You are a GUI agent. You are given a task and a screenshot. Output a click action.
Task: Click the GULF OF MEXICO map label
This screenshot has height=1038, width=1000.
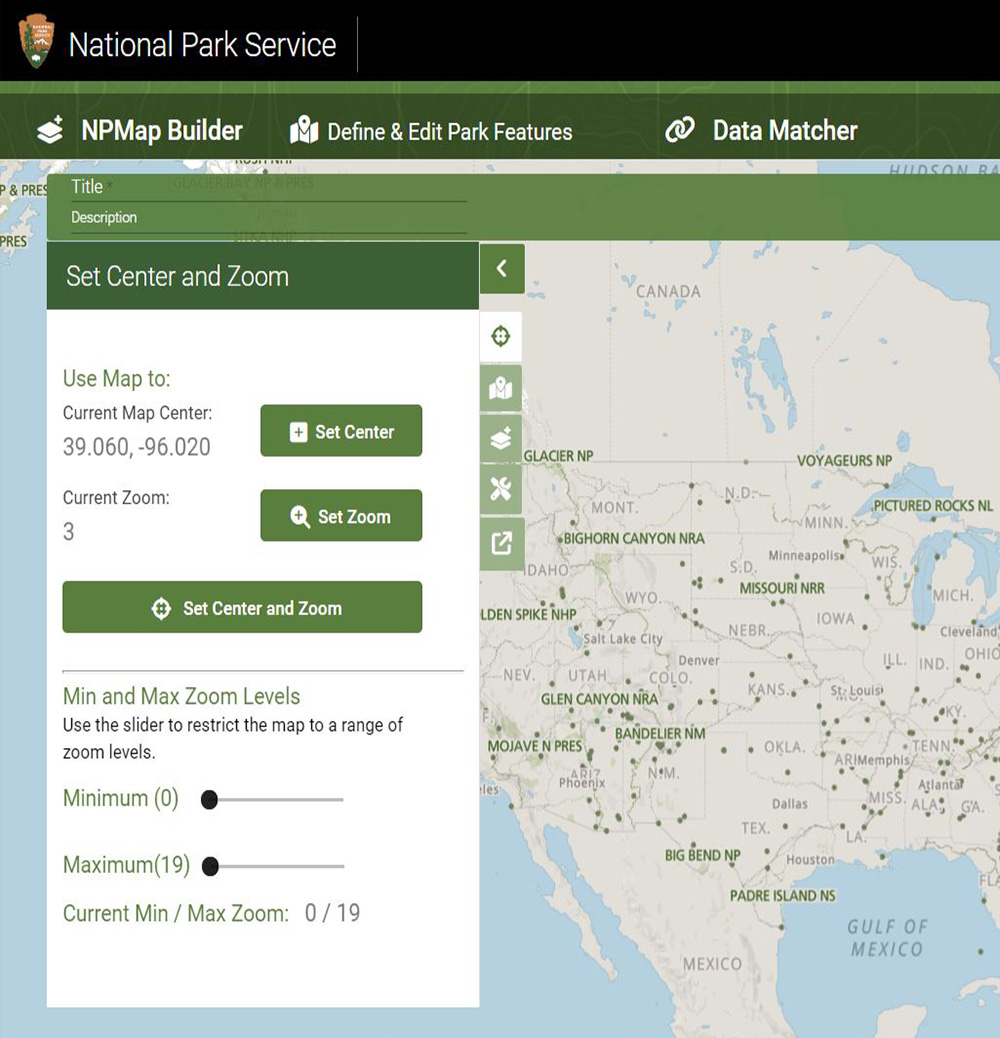point(887,938)
